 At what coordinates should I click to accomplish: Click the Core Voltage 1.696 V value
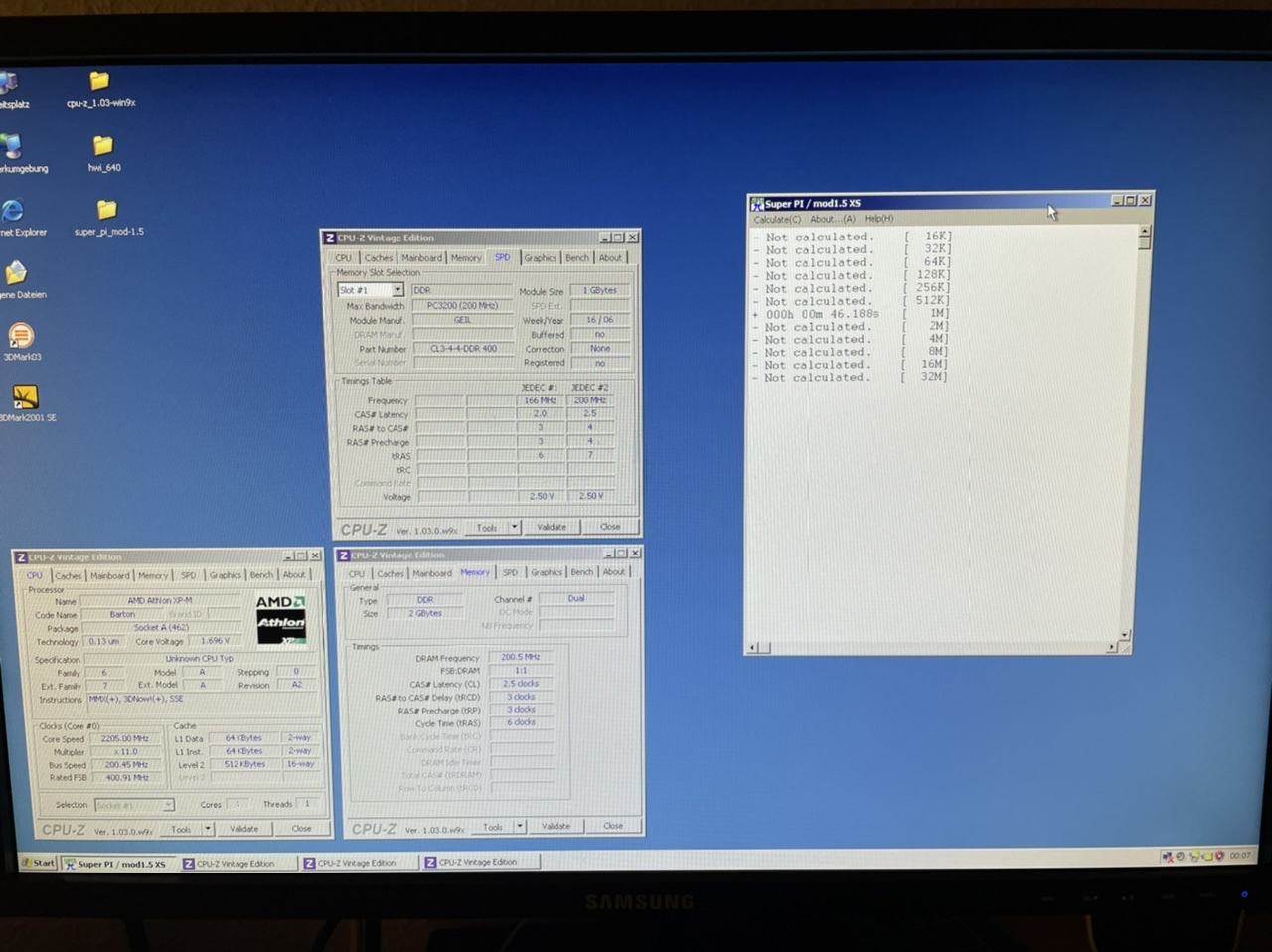click(214, 641)
